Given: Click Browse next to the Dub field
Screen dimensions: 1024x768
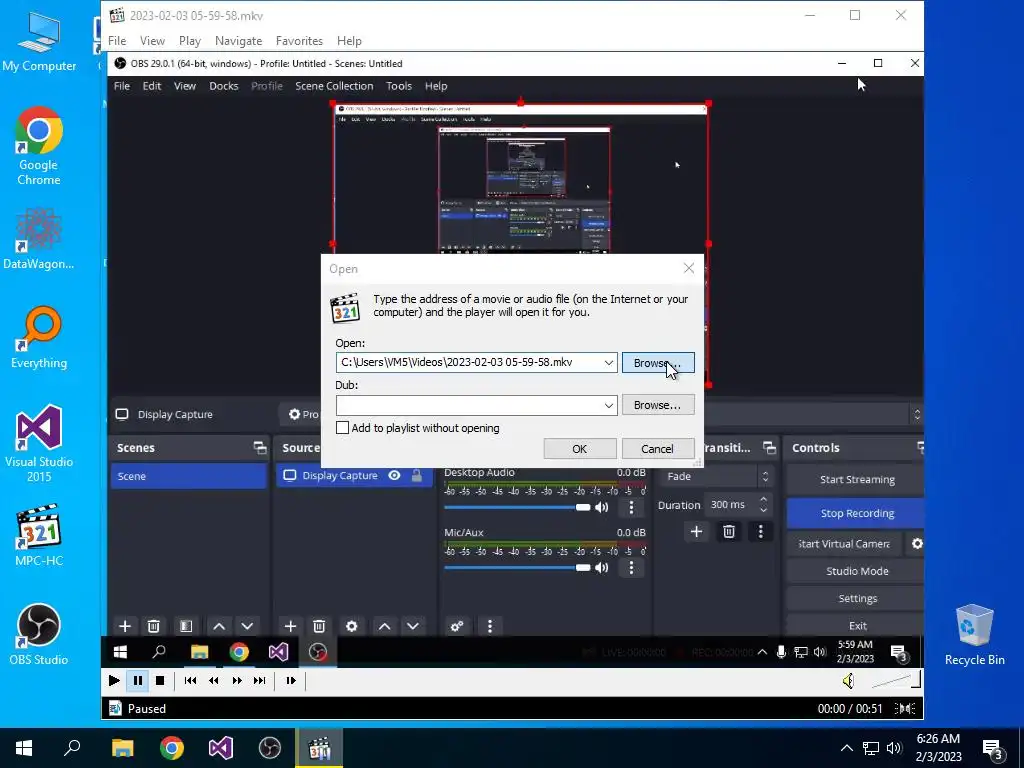Looking at the screenshot, I should click(657, 405).
